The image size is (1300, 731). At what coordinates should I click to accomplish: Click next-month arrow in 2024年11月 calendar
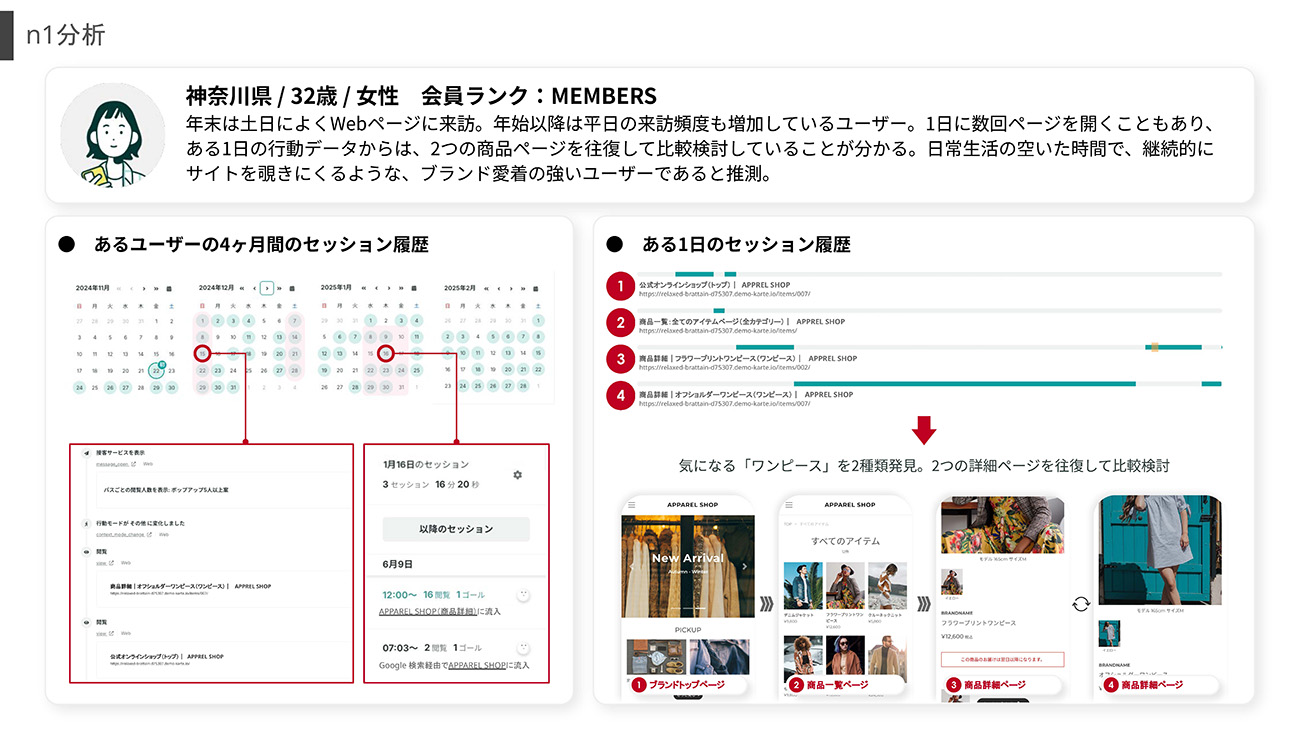tap(144, 288)
